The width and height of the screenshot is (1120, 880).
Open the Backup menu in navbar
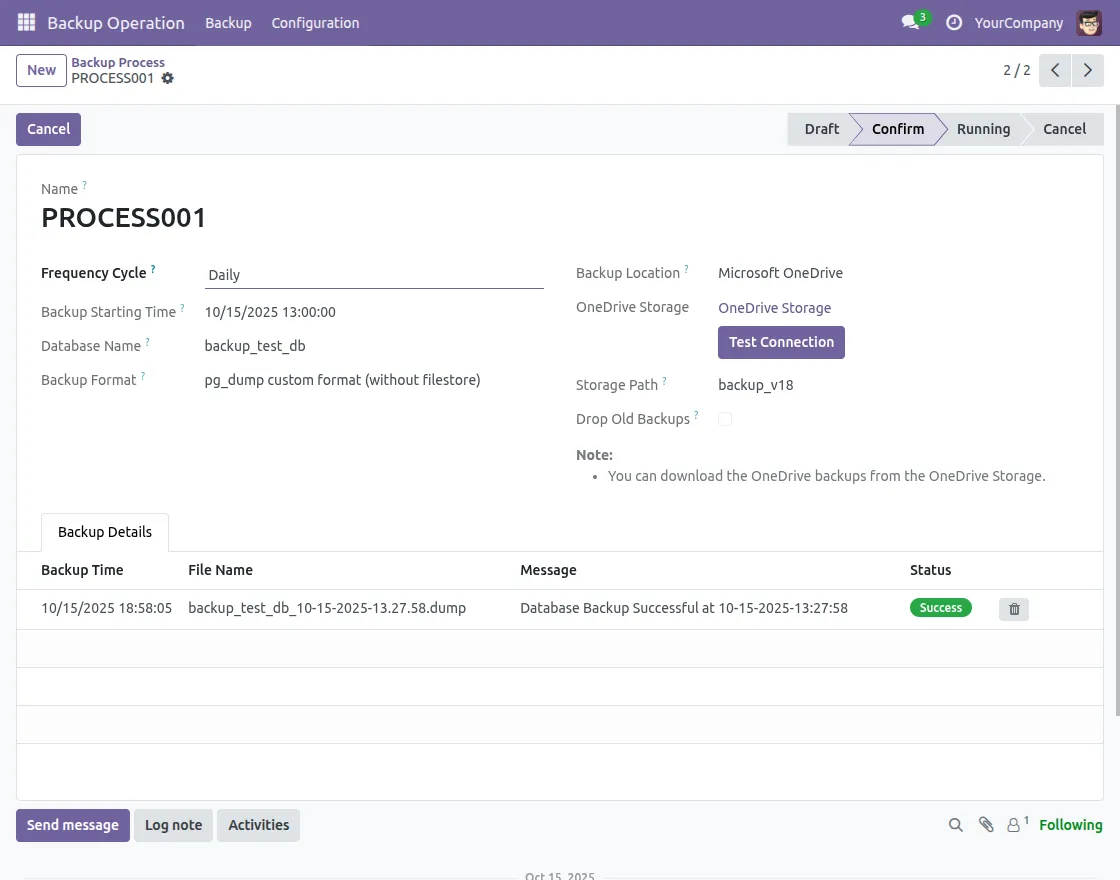tap(228, 22)
